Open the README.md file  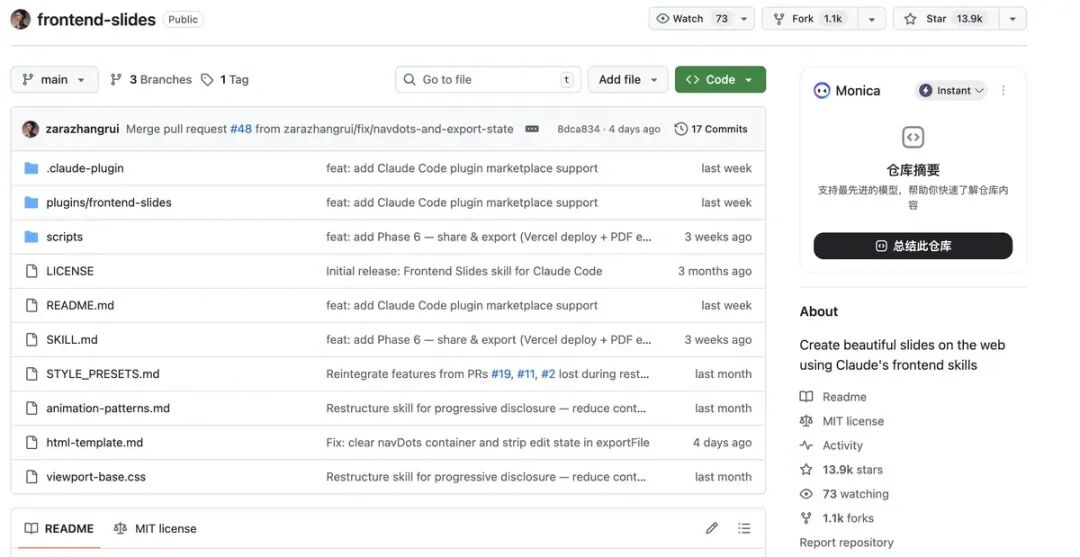point(80,305)
